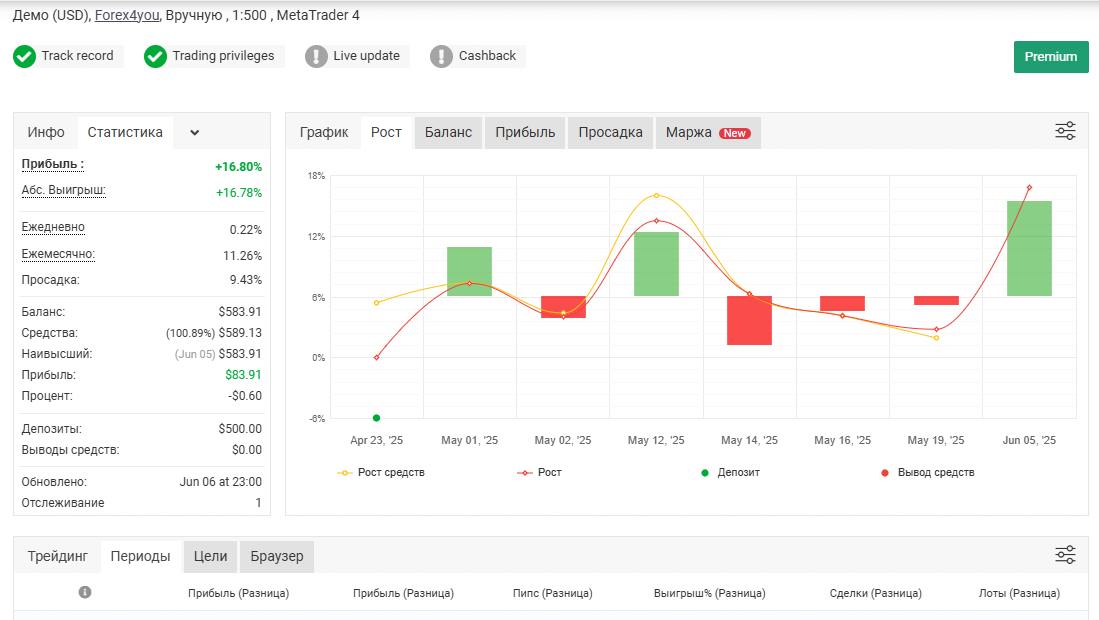Open chart settings sliders icon
The image size is (1099, 620).
coord(1065,131)
